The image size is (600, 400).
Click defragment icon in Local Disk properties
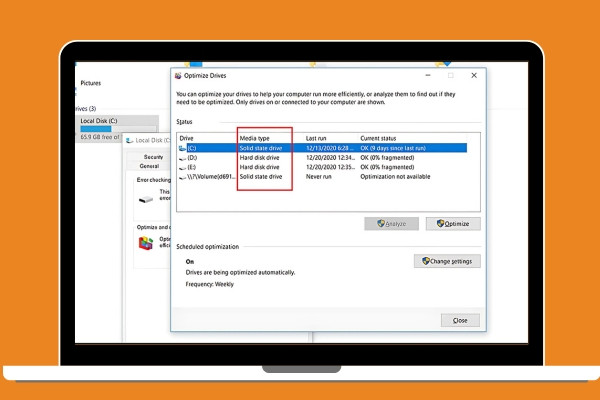[x=146, y=243]
